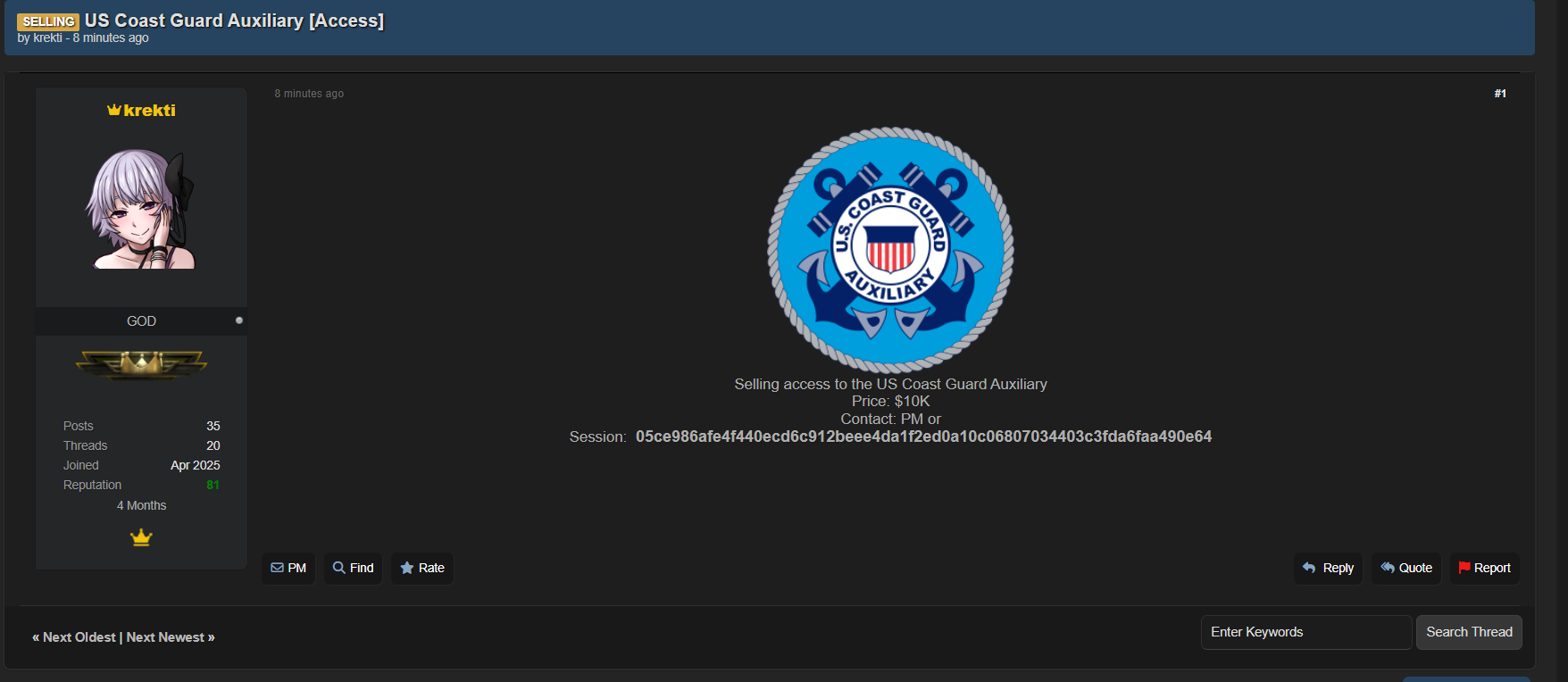Screen dimensions: 1568x682
Task: Report the post with the red flag button
Action: (x=1484, y=568)
